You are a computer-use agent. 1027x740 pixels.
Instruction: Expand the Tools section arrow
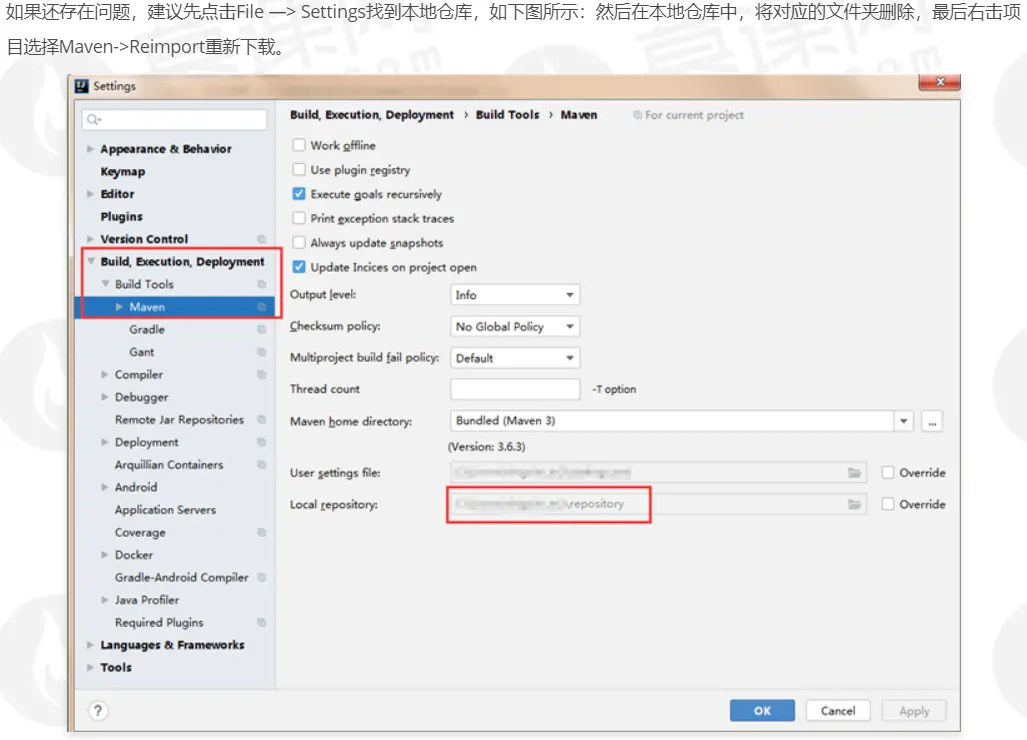[90, 667]
